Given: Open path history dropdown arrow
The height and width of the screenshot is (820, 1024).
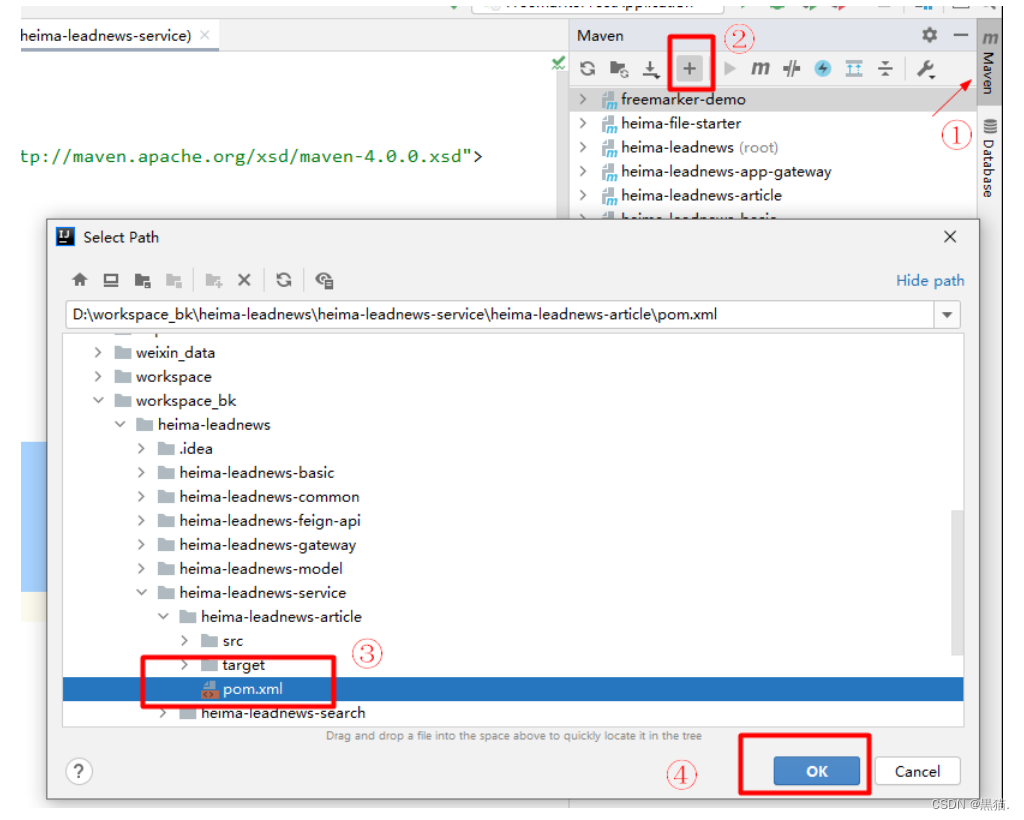Looking at the screenshot, I should 947,315.
